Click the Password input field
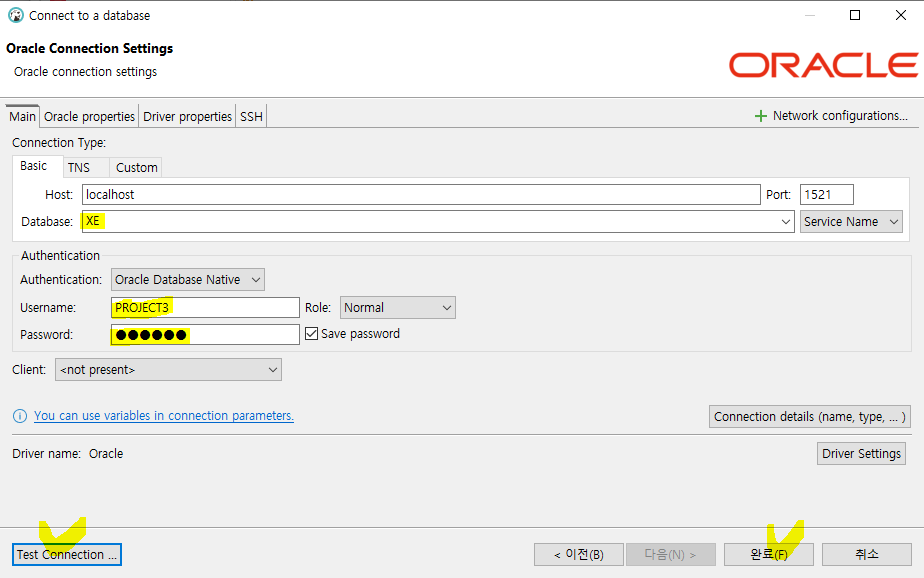Image resolution: width=924 pixels, height=578 pixels. [x=205, y=335]
